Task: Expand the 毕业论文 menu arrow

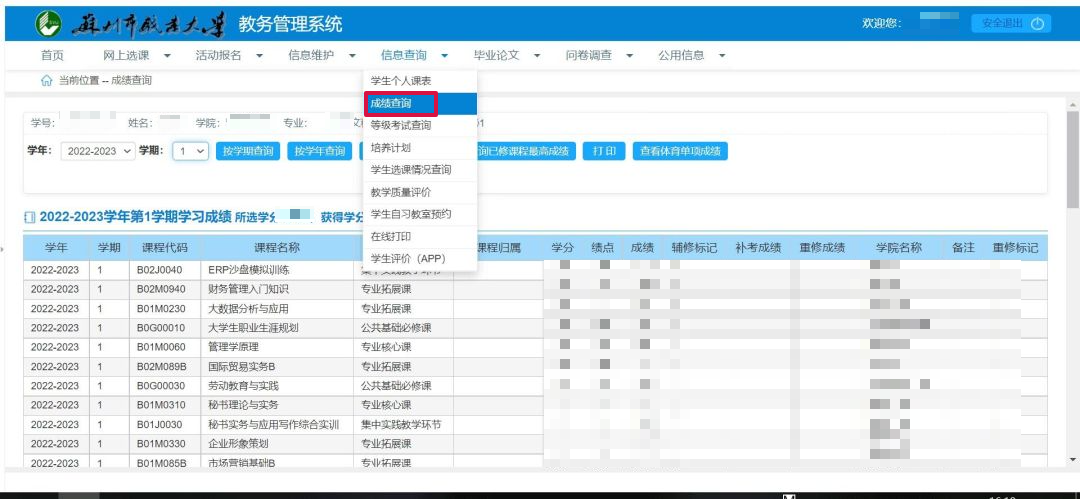Action: pos(537,57)
